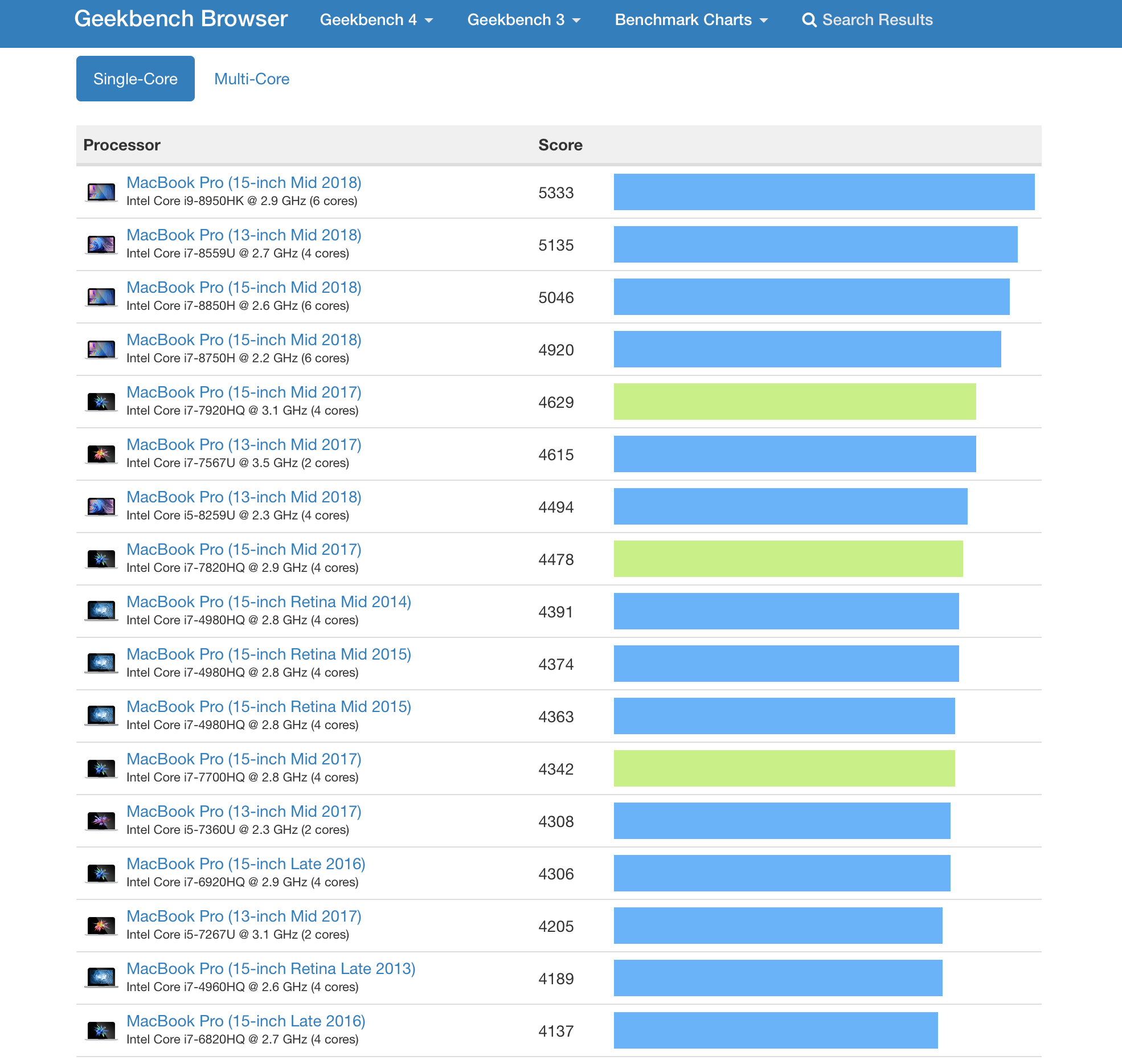Click the laptop icon in the i5-7267U row

[101, 926]
